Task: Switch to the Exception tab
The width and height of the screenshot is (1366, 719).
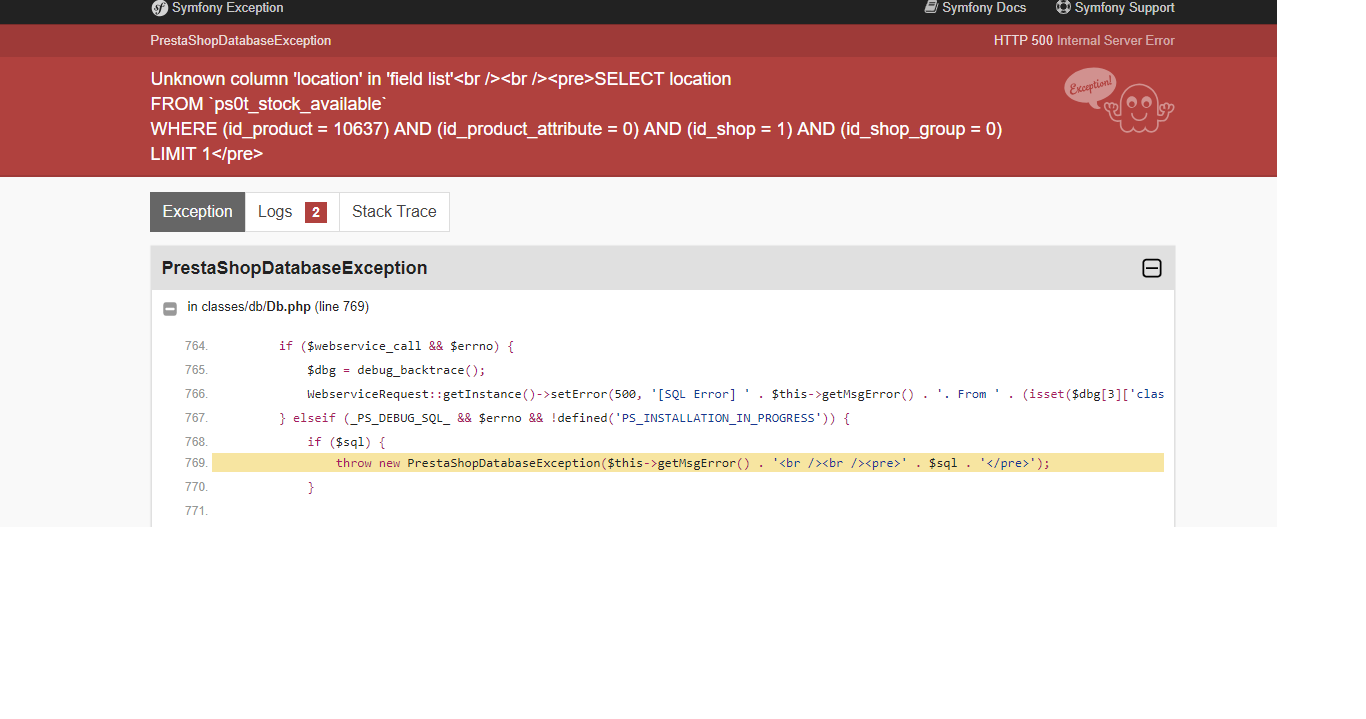Action: (197, 212)
